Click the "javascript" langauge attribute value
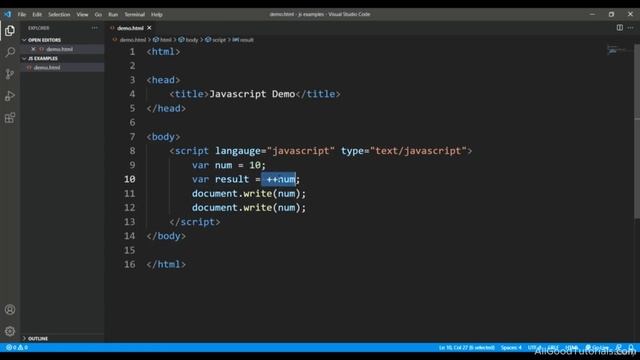The height and width of the screenshot is (360, 640). (301, 151)
